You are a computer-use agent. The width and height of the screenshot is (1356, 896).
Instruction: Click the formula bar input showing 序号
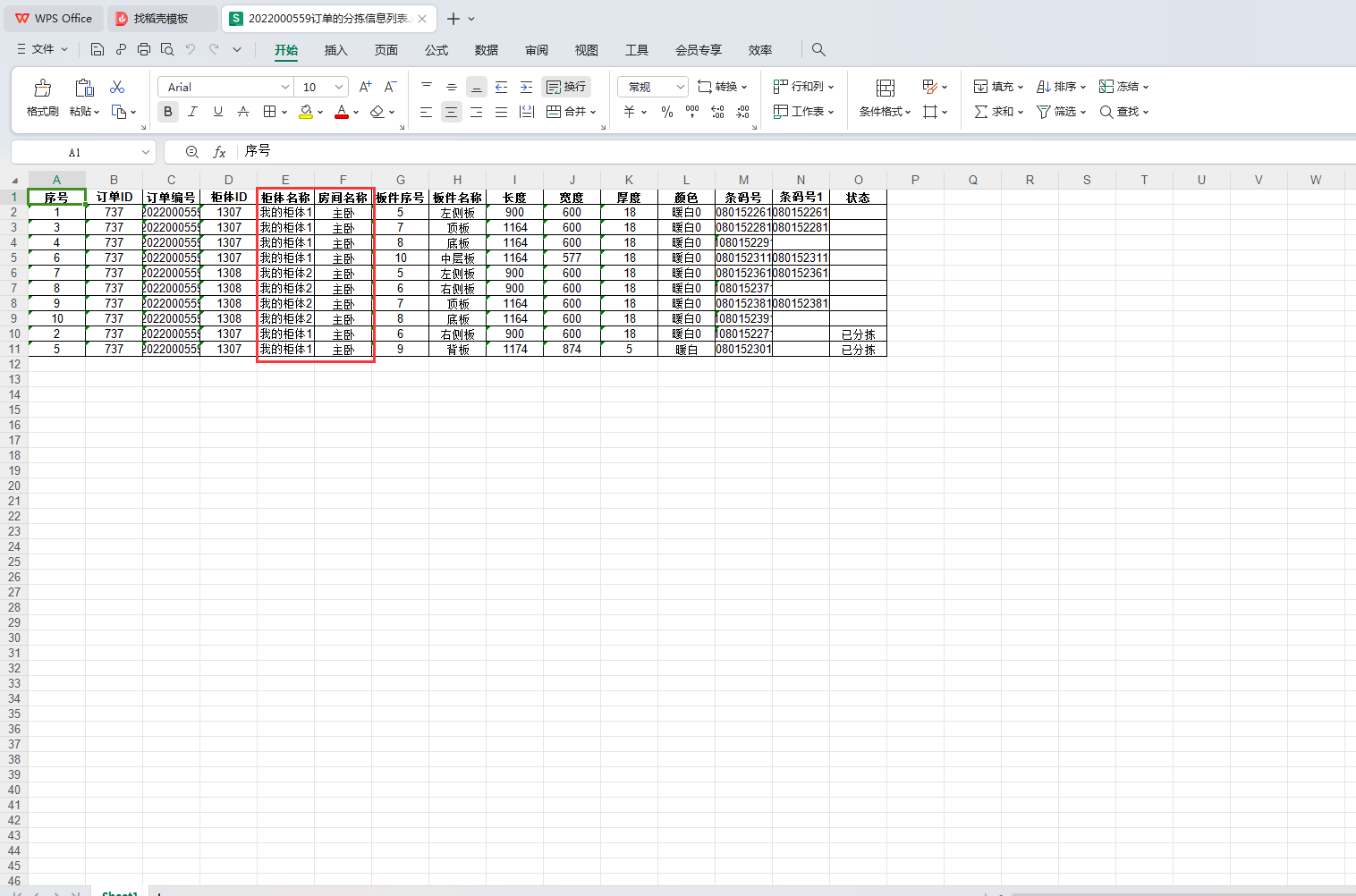796,152
